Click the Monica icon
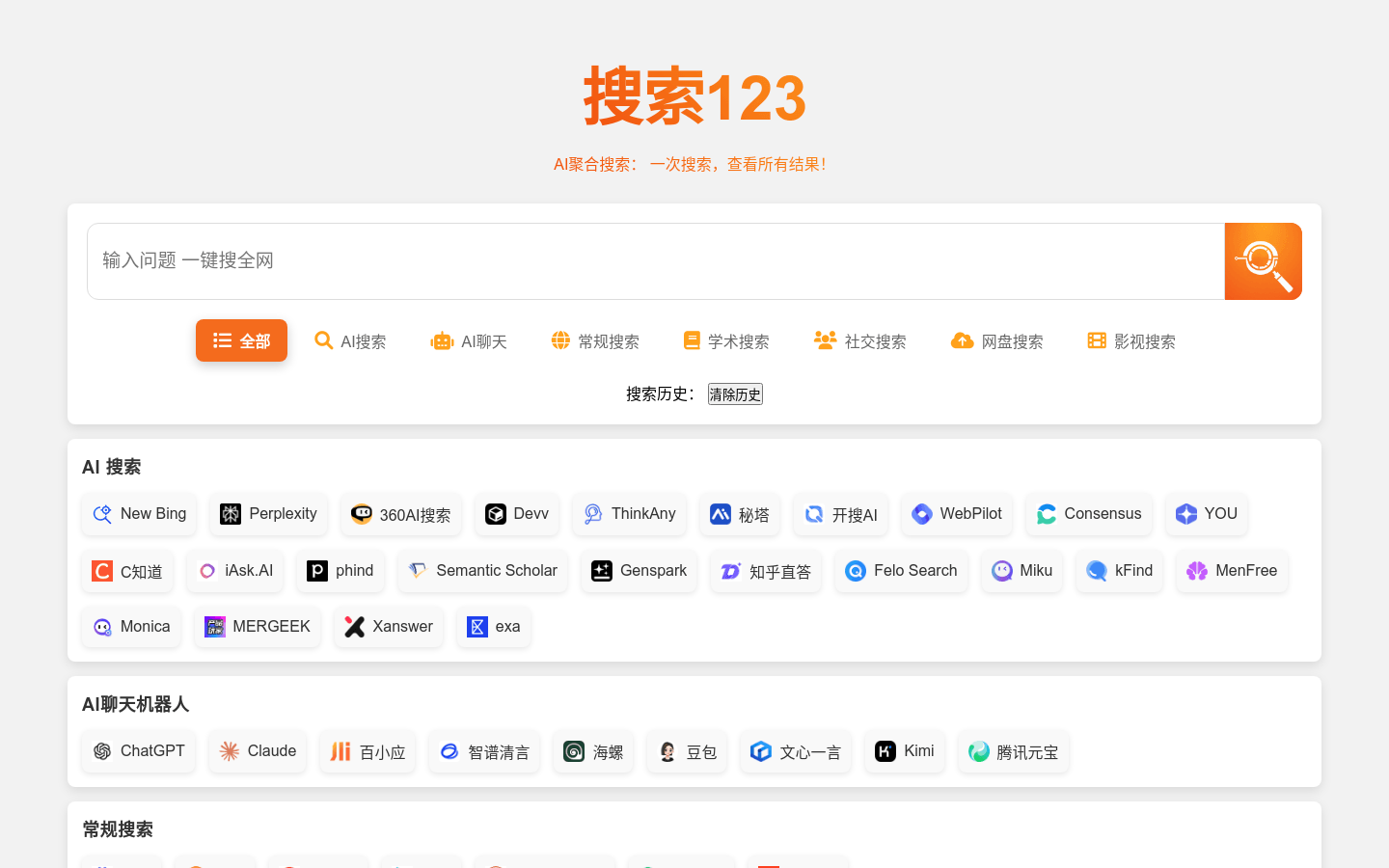The width and height of the screenshot is (1389, 868). [102, 627]
